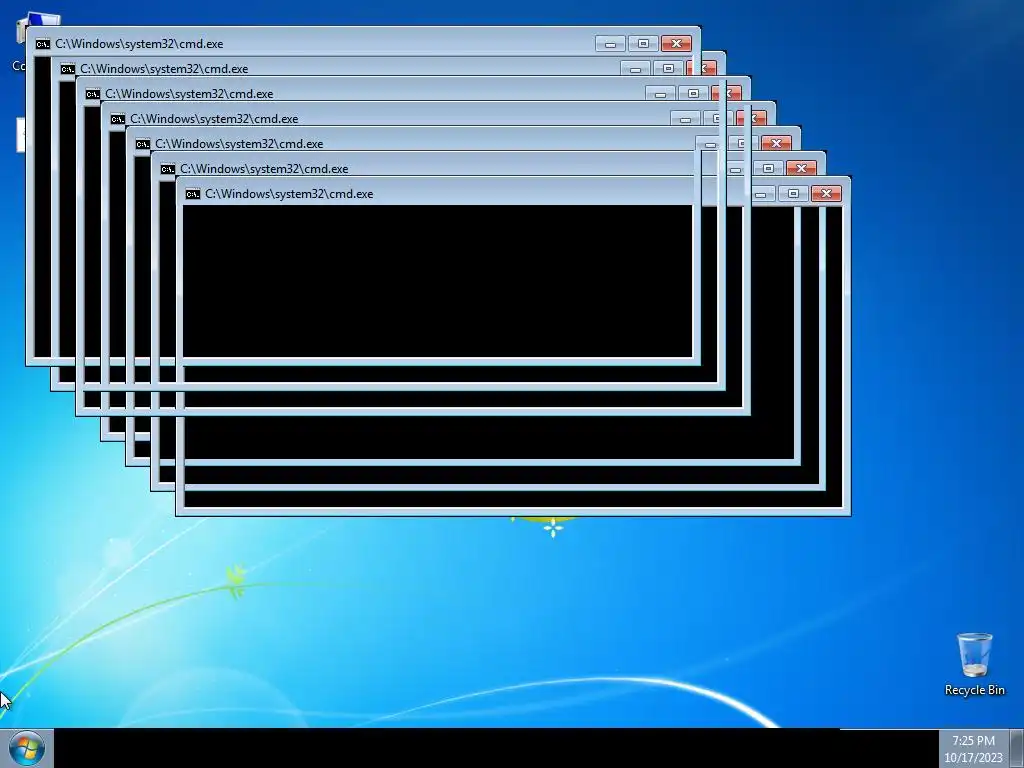
Task: Open the taskbar clock showing 7:25 PM
Action: tap(973, 749)
